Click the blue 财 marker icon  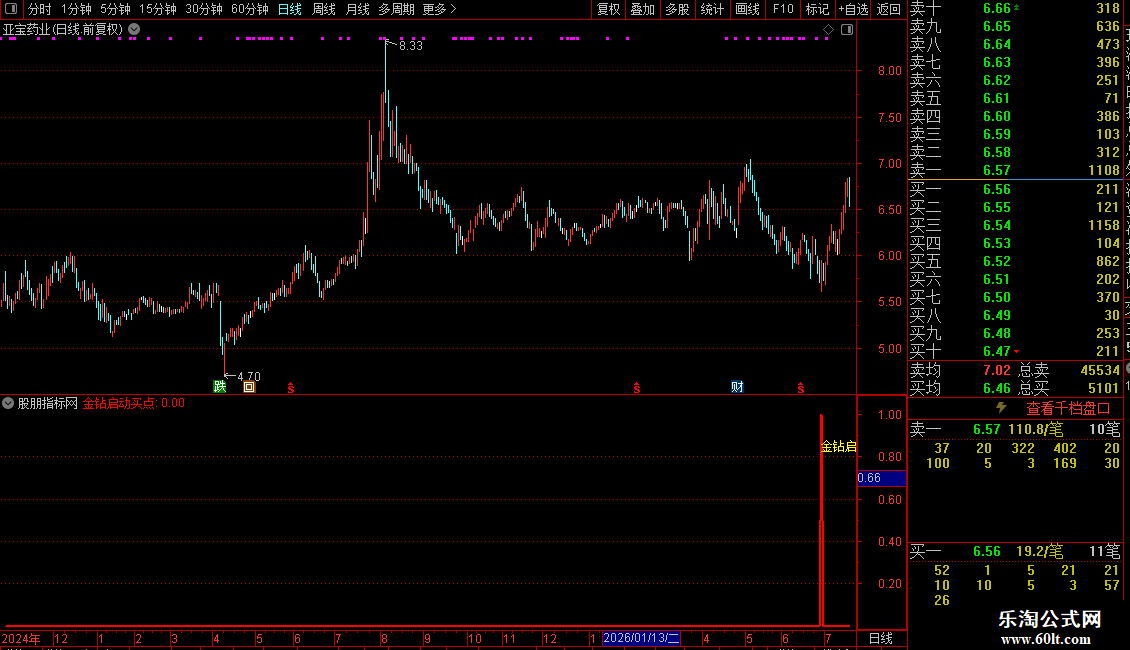point(737,387)
